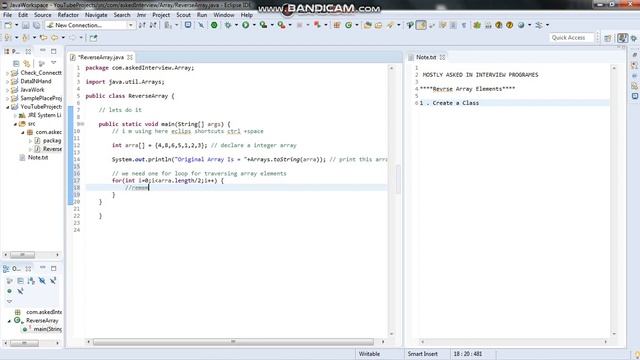Toggle Link with Editor in Package Explorer
Viewport: 640px width, 360px height.
(x=27, y=63)
